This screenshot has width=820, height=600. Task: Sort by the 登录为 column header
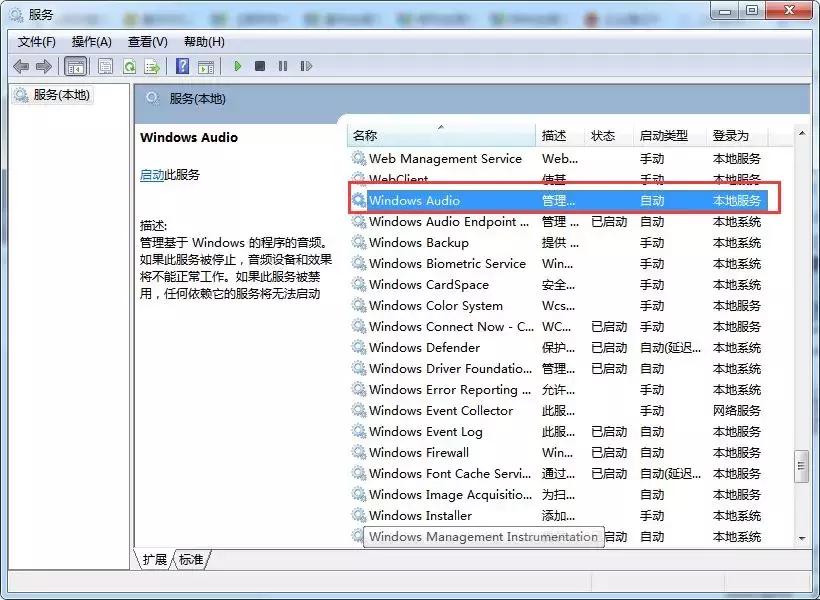(737, 135)
